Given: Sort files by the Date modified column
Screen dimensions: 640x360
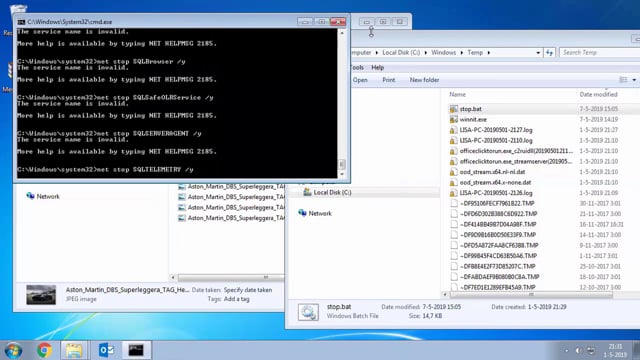Looking at the screenshot, I should (x=598, y=94).
